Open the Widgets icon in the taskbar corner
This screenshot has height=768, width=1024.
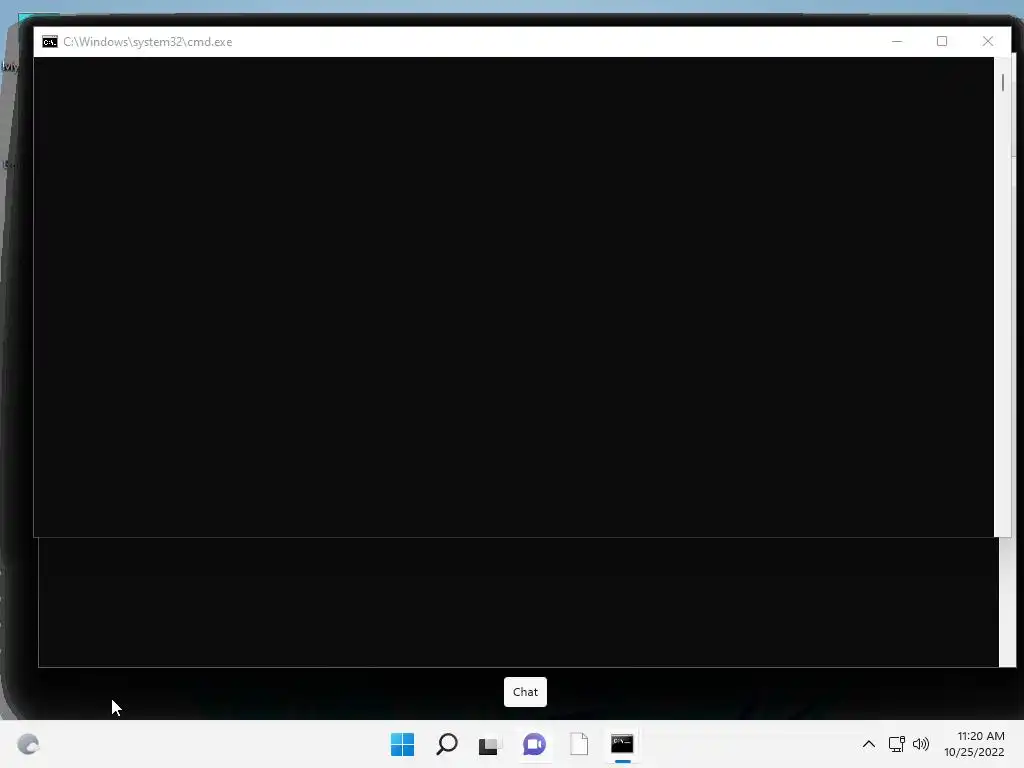(28, 744)
